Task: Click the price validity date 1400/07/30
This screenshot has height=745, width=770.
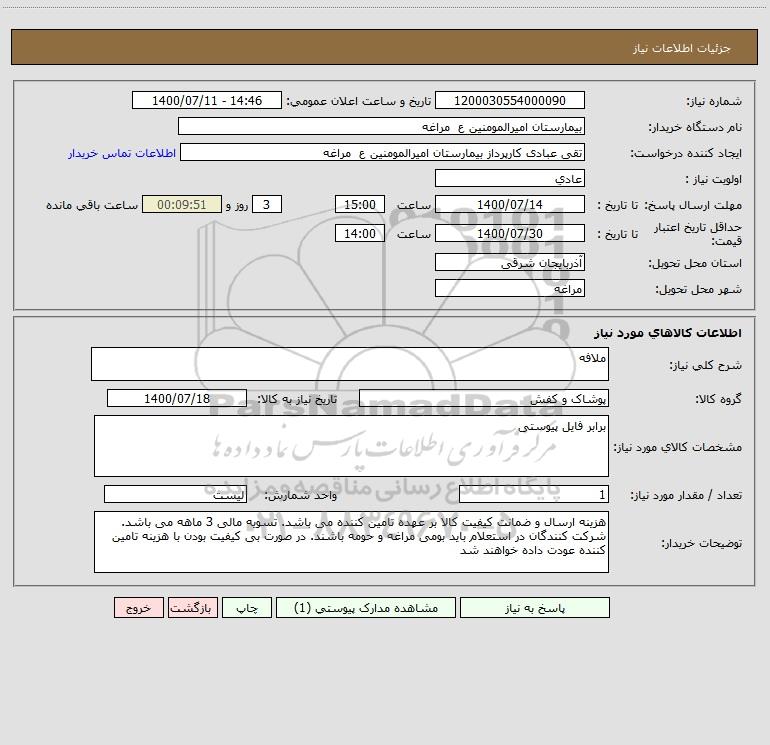Action: point(510,233)
